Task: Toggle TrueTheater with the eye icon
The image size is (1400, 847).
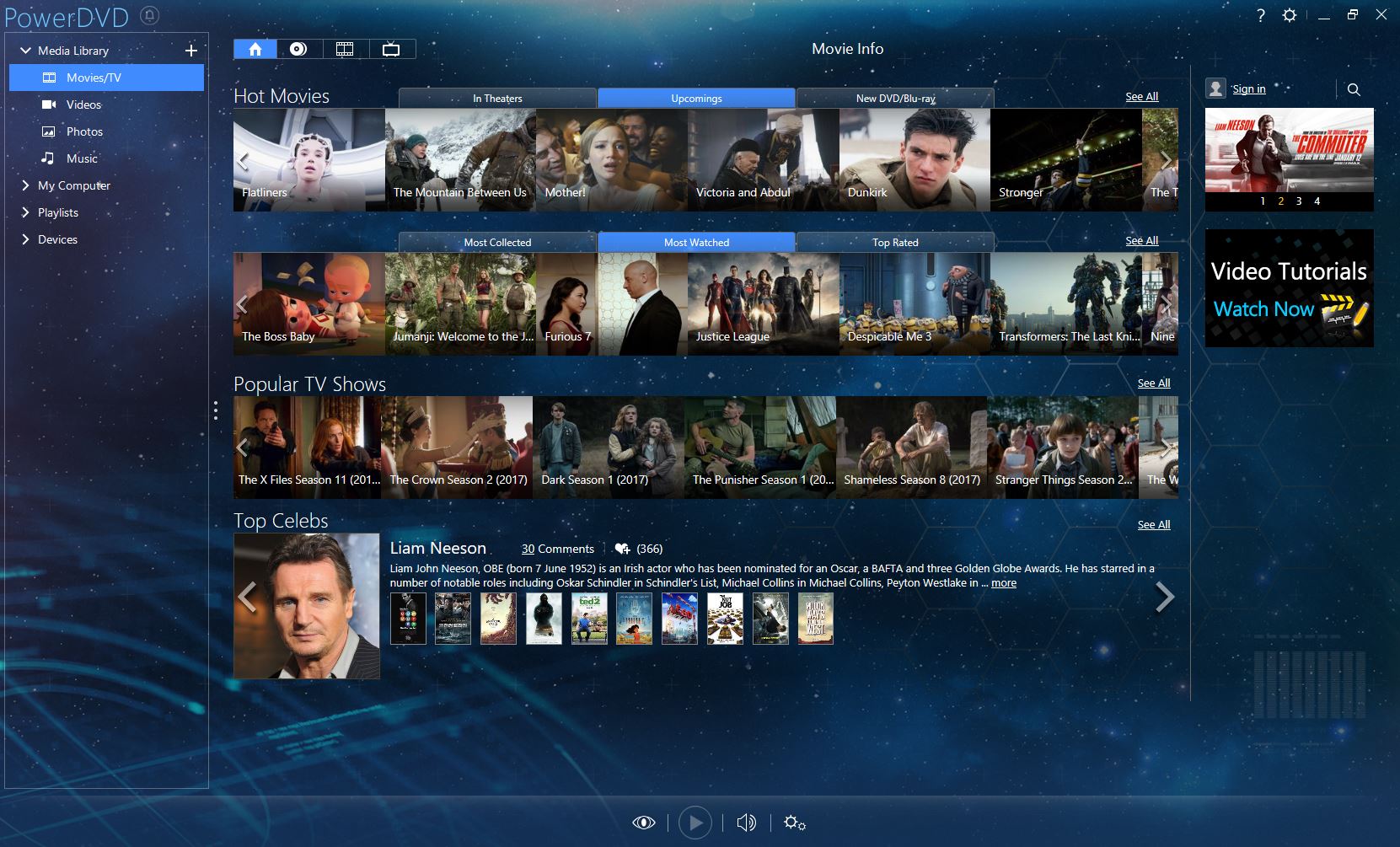Action: 643,822
